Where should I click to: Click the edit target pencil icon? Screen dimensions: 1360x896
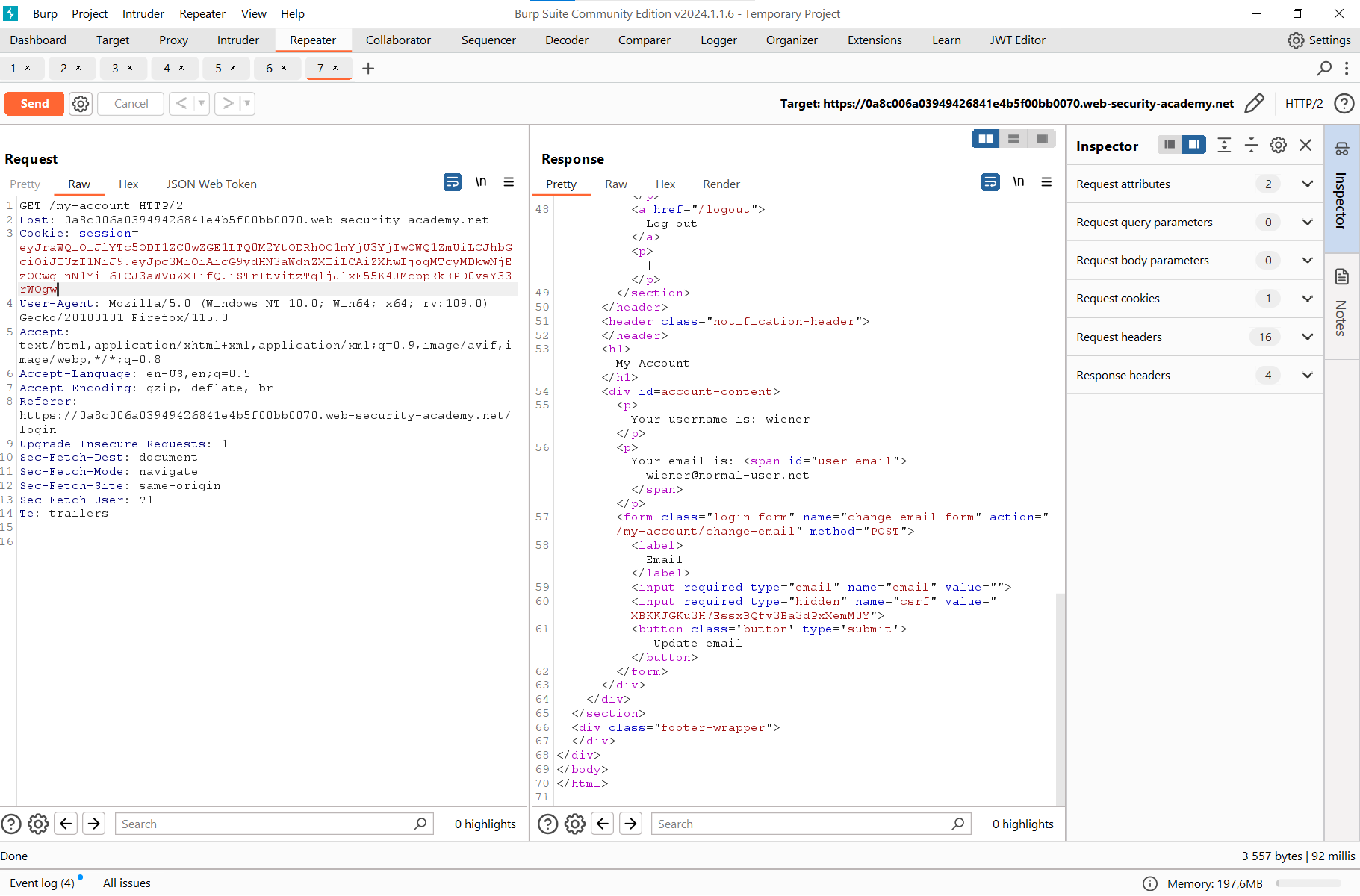click(1255, 104)
